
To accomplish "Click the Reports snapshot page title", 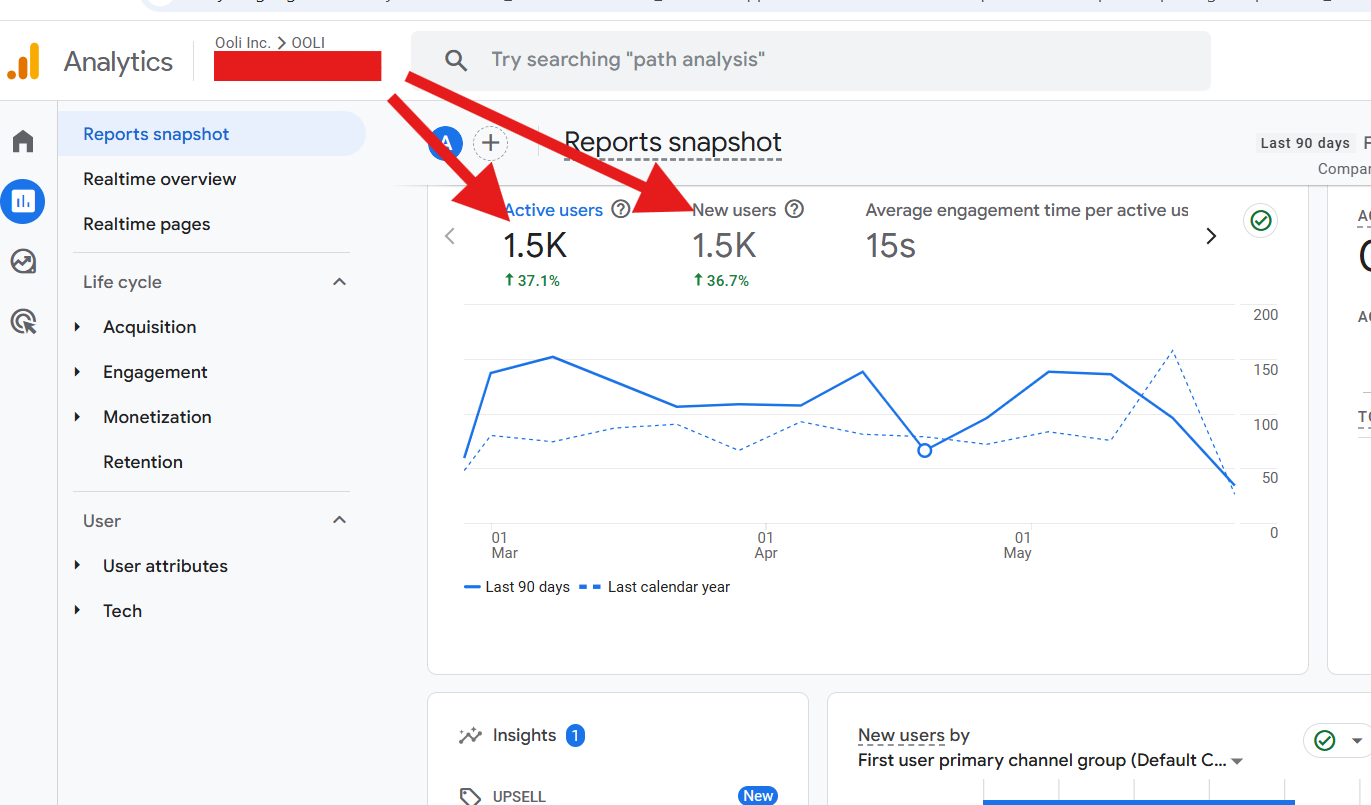I will pyautogui.click(x=673, y=142).
